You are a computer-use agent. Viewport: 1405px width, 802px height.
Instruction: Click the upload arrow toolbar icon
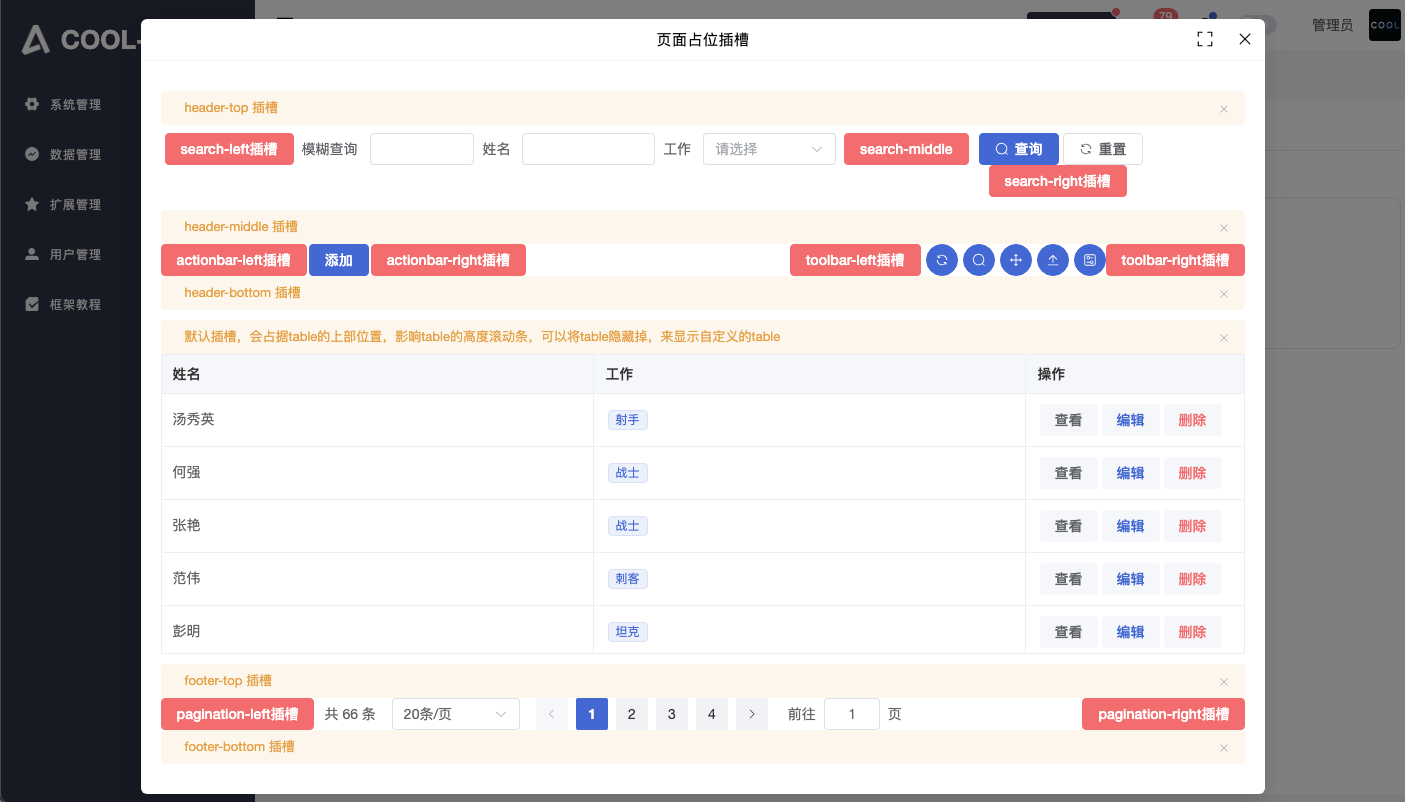tap(1053, 260)
